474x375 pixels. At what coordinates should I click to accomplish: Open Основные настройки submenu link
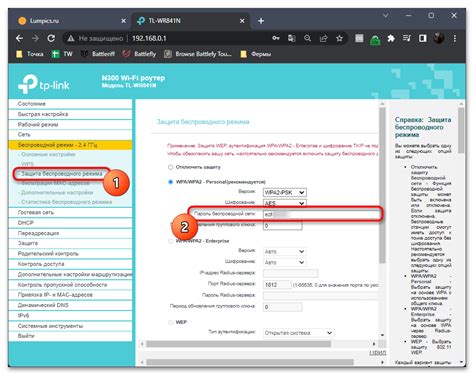click(x=48, y=154)
